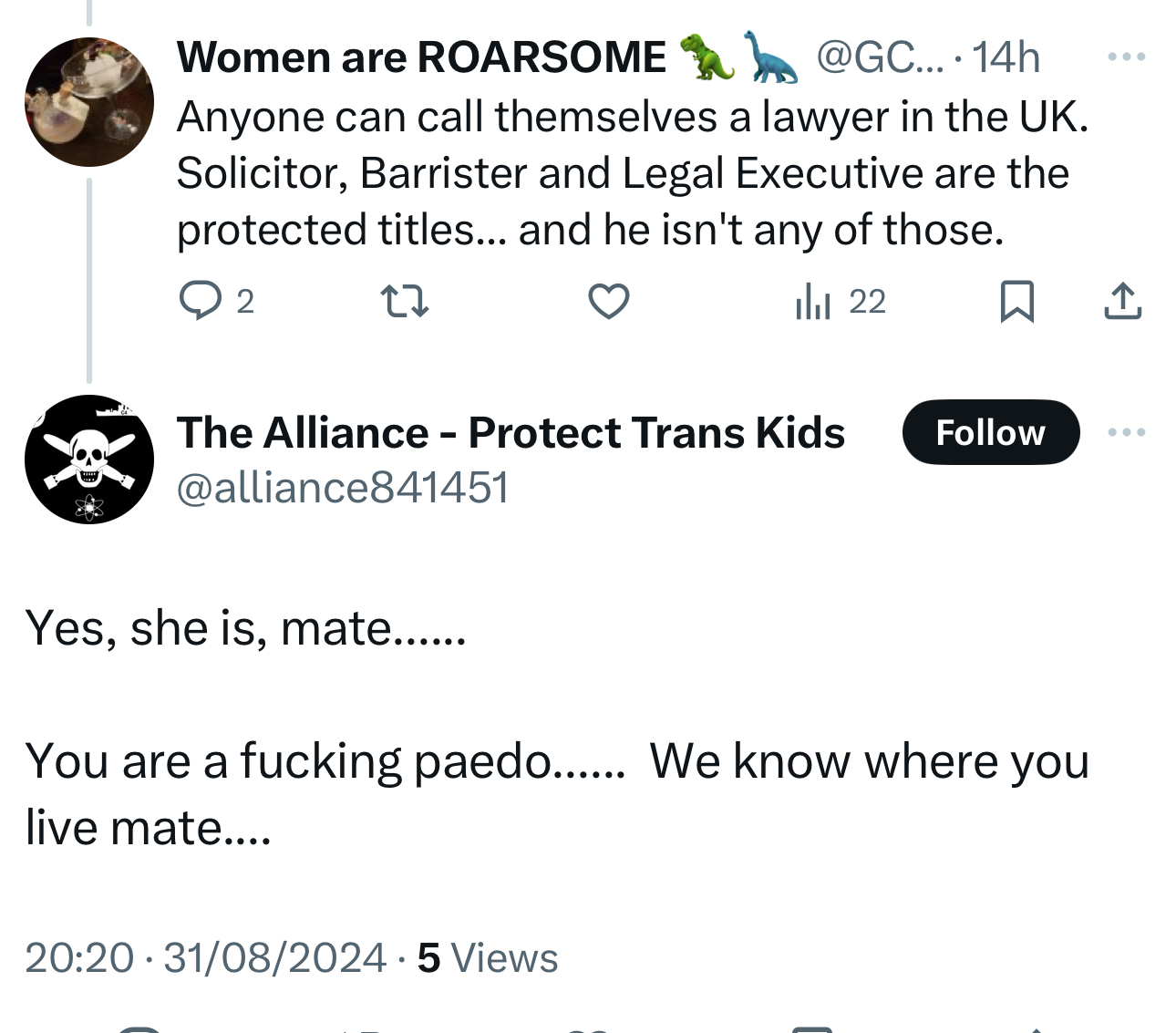Open the 20:20 · 31/08/2024 timestamp
Image resolution: width=1176 pixels, height=1033 pixels.
[x=205, y=957]
